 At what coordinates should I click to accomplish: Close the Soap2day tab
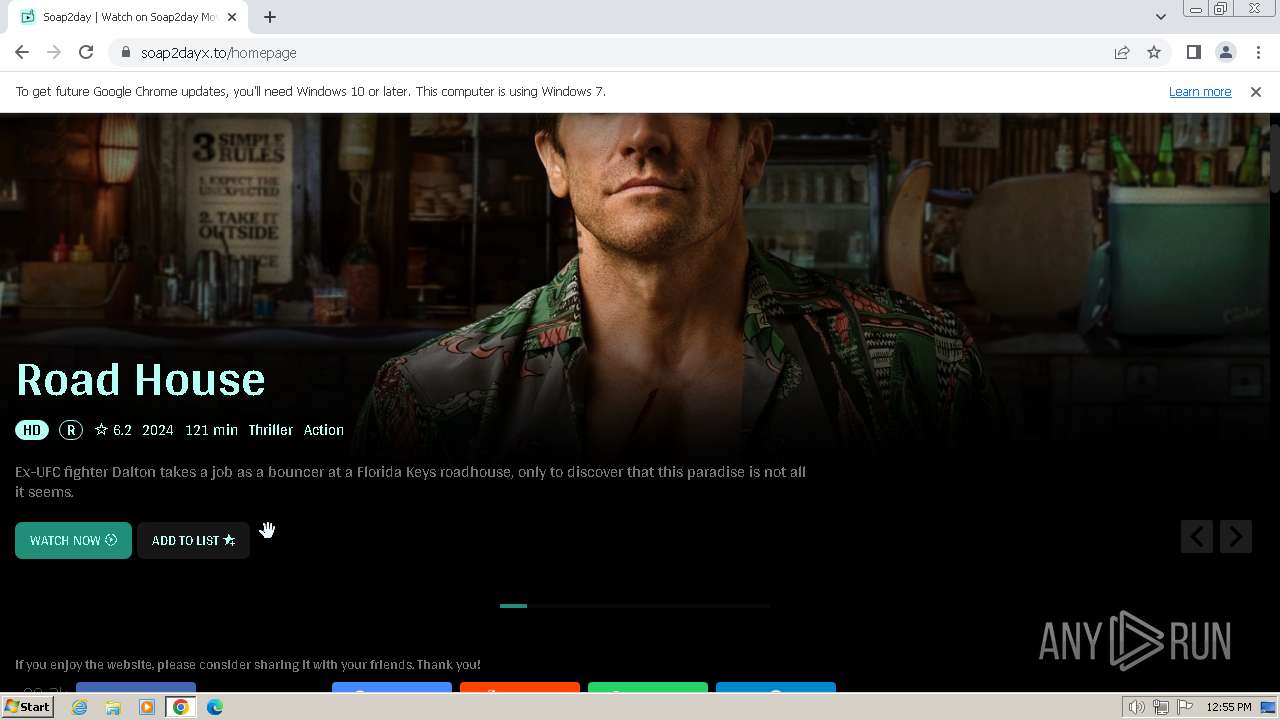[x=232, y=17]
